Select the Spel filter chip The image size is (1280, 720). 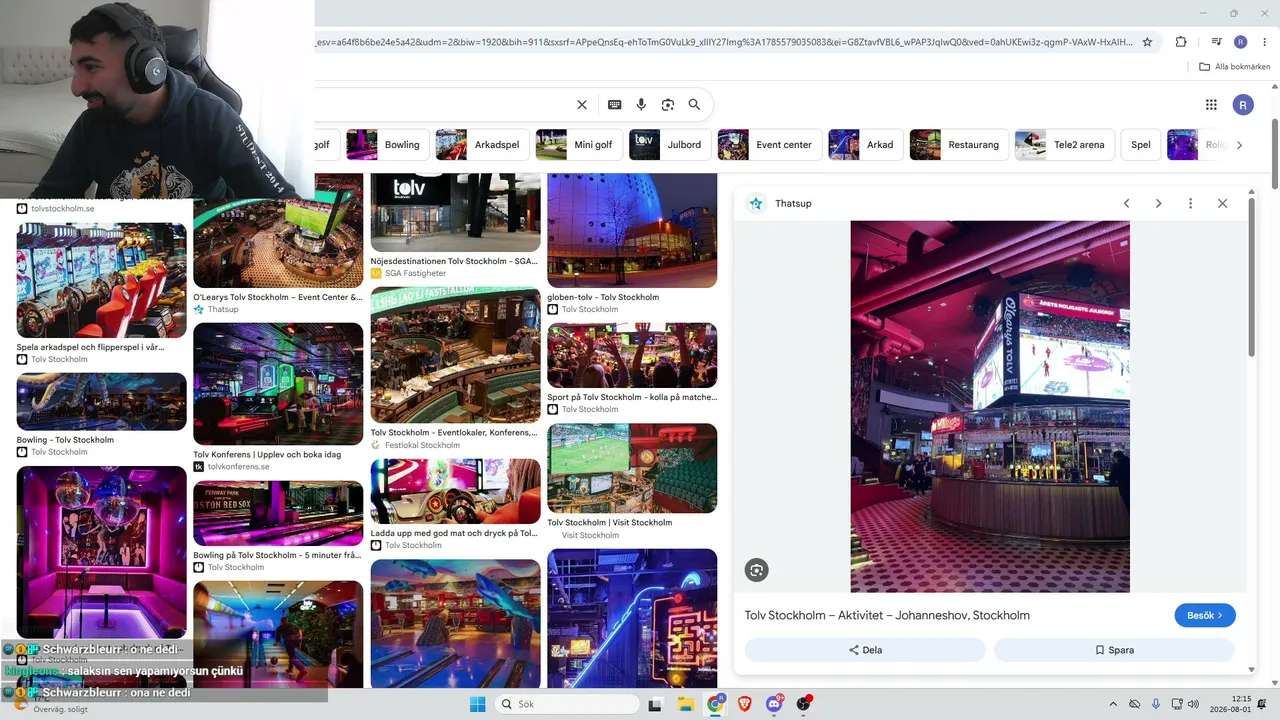(x=1141, y=145)
